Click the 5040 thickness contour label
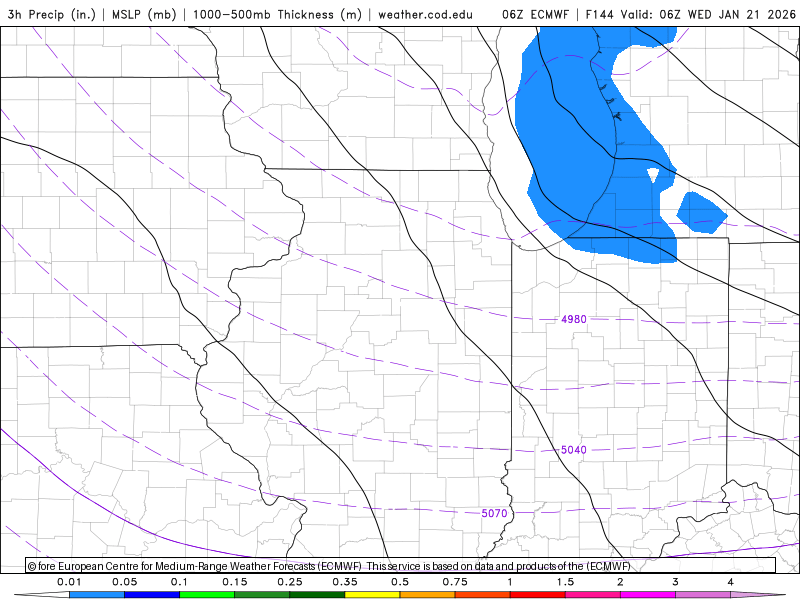The width and height of the screenshot is (800, 600). pos(573,450)
